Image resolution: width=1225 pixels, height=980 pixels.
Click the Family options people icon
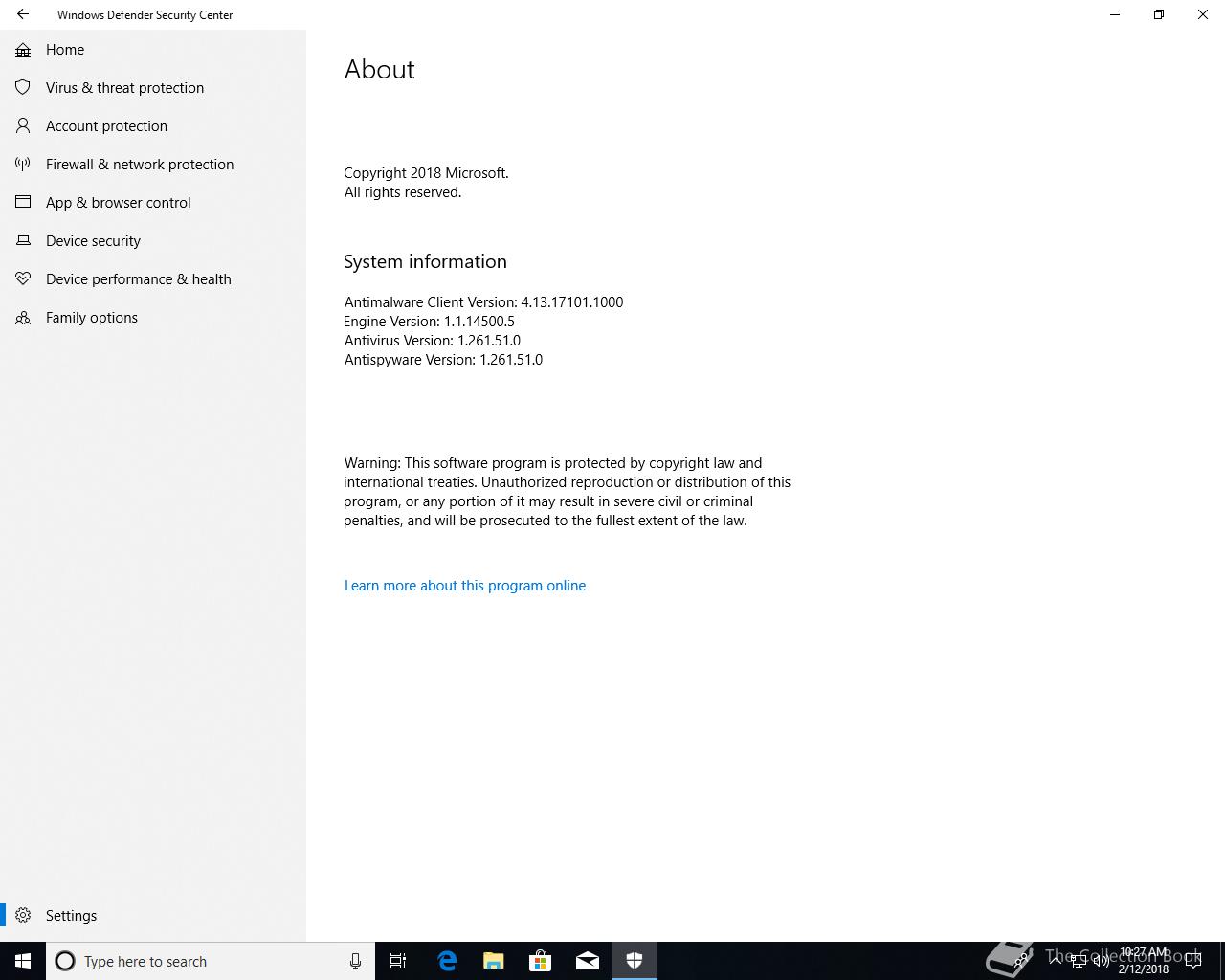tap(23, 318)
